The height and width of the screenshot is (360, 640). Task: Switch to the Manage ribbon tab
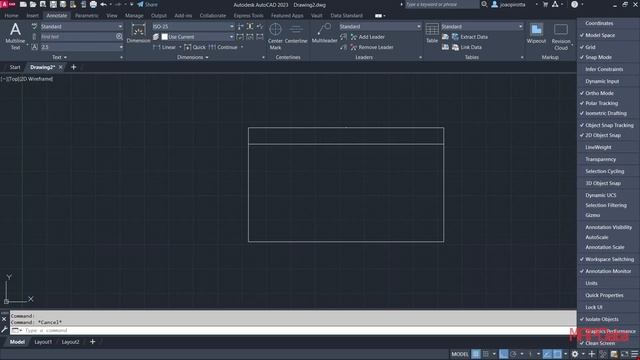pyautogui.click(x=134, y=16)
